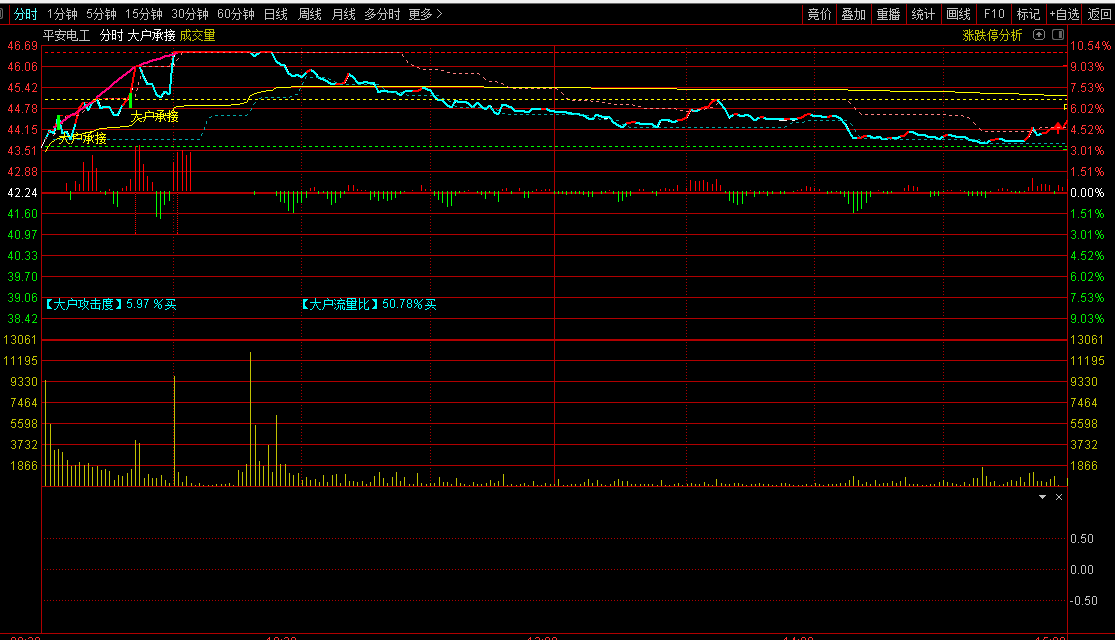
Task: Click the 标记 mark button
Action: (1028, 14)
